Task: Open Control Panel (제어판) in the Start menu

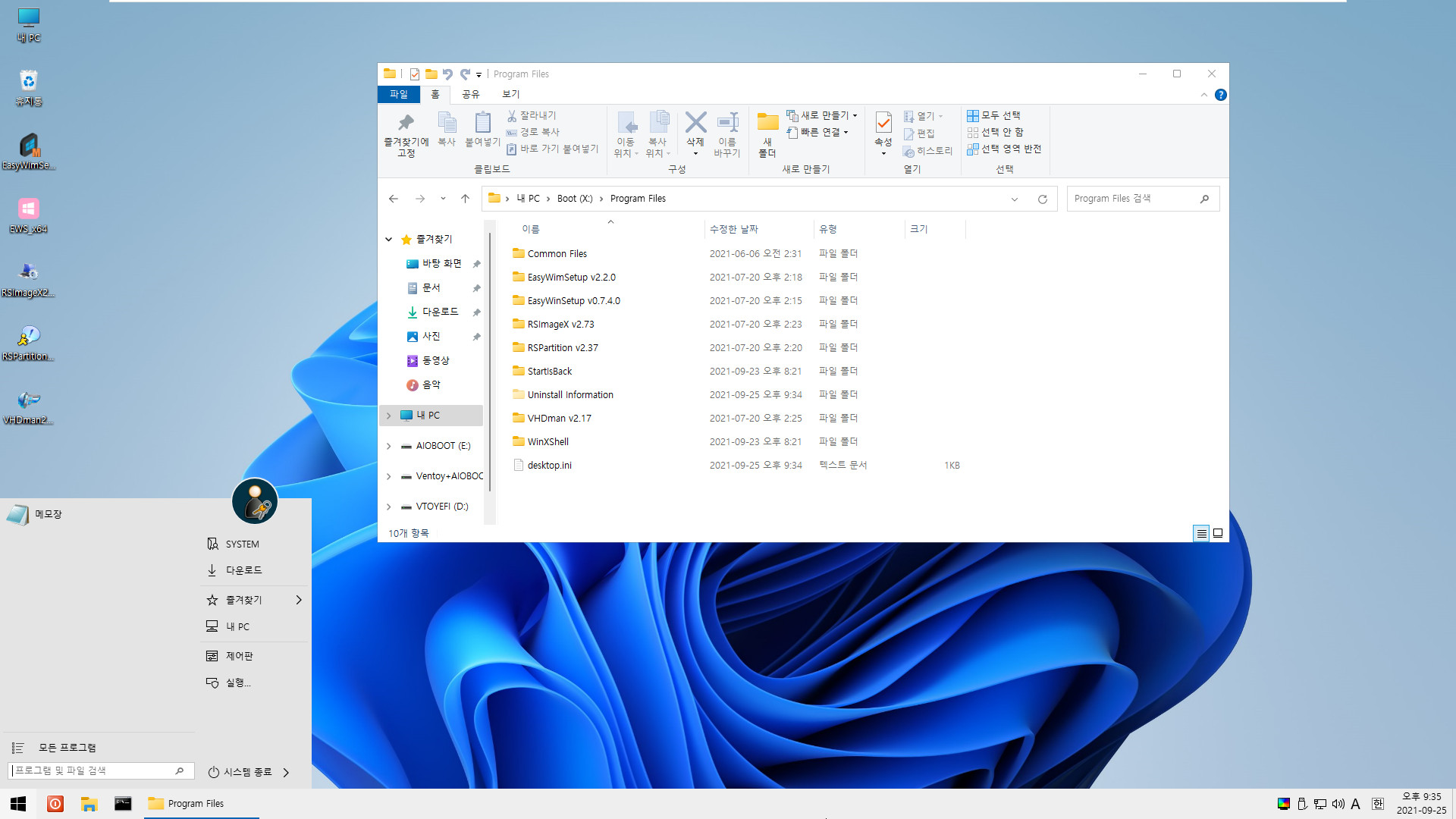Action: 255,656
